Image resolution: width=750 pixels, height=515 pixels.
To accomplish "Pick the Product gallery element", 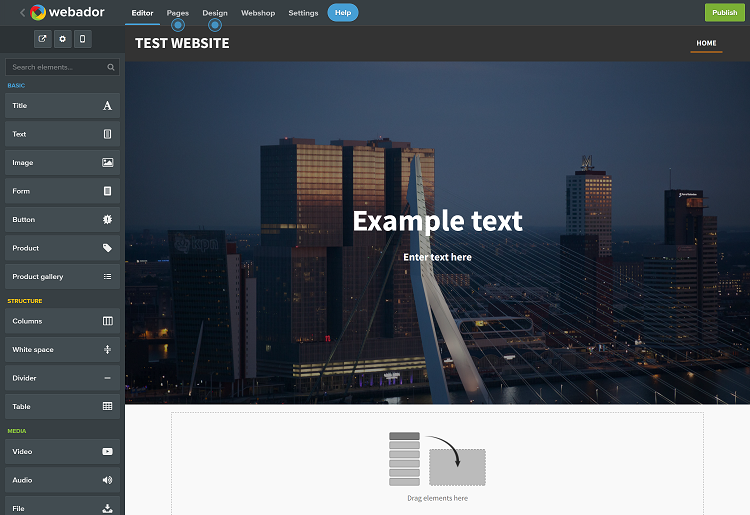I will [x=62, y=276].
